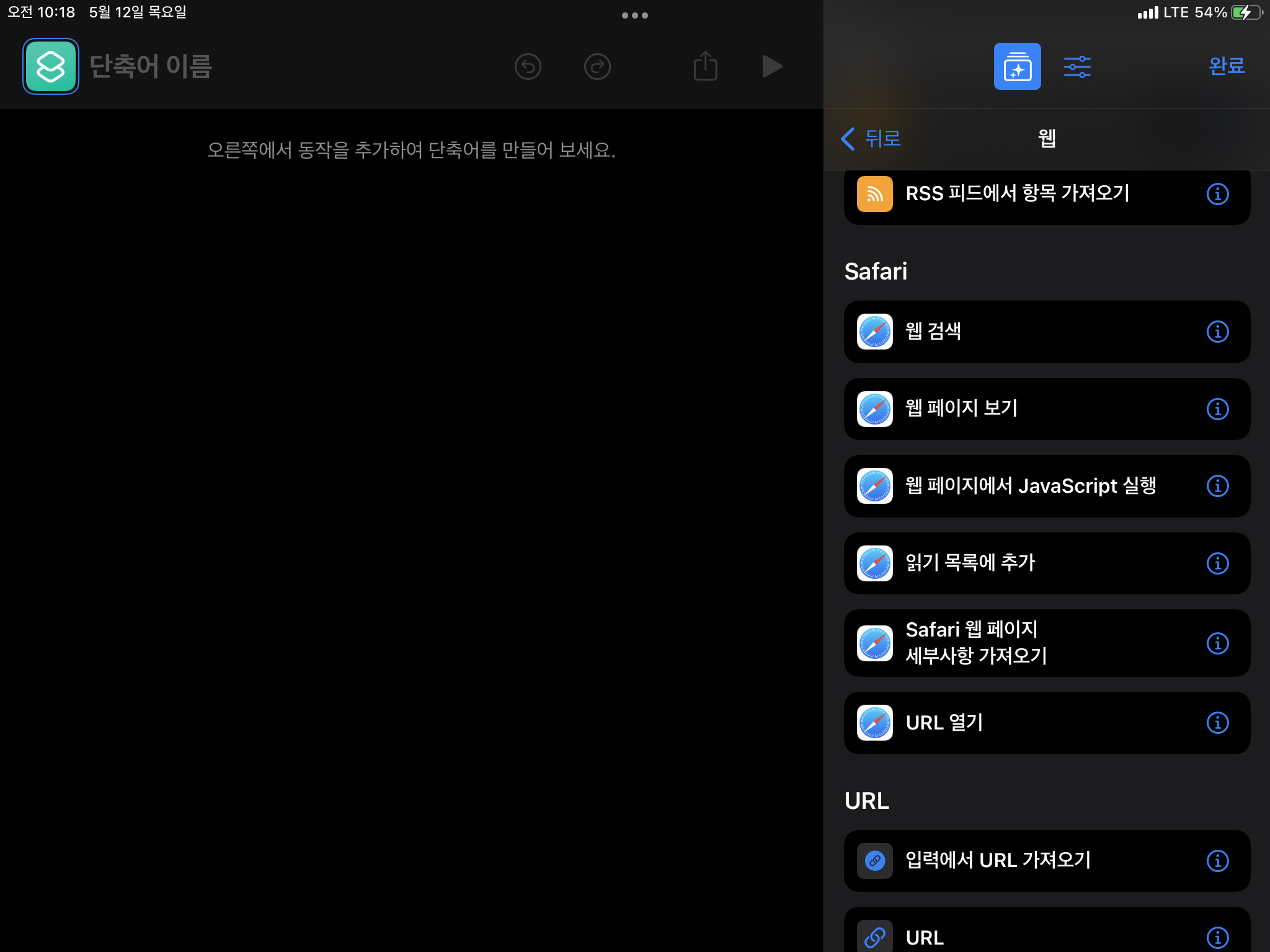Add the URL 열기 action
The height and width of the screenshot is (952, 1270).
tap(1017, 723)
